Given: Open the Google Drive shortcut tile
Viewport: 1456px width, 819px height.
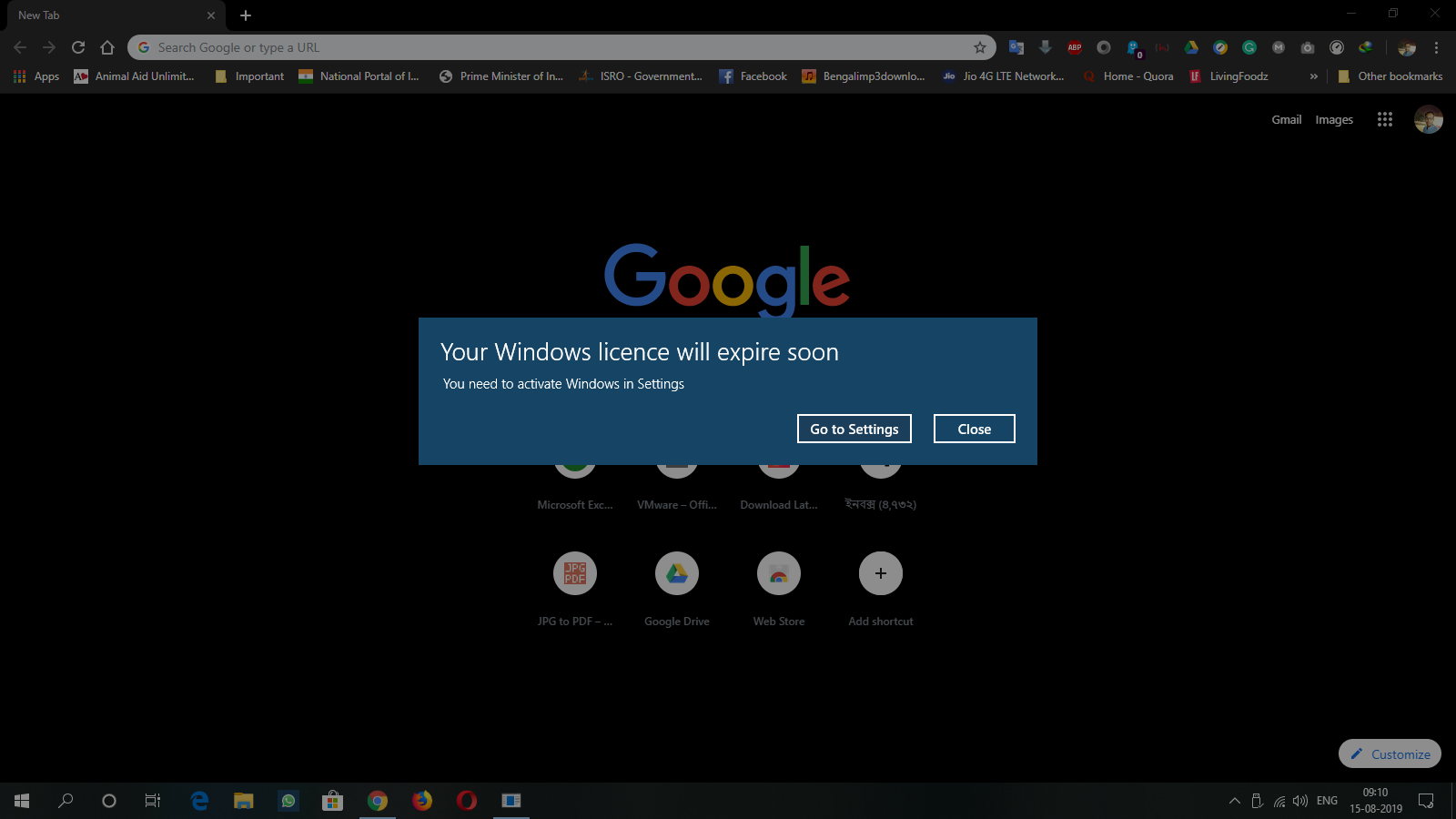Looking at the screenshot, I should (x=677, y=589).
